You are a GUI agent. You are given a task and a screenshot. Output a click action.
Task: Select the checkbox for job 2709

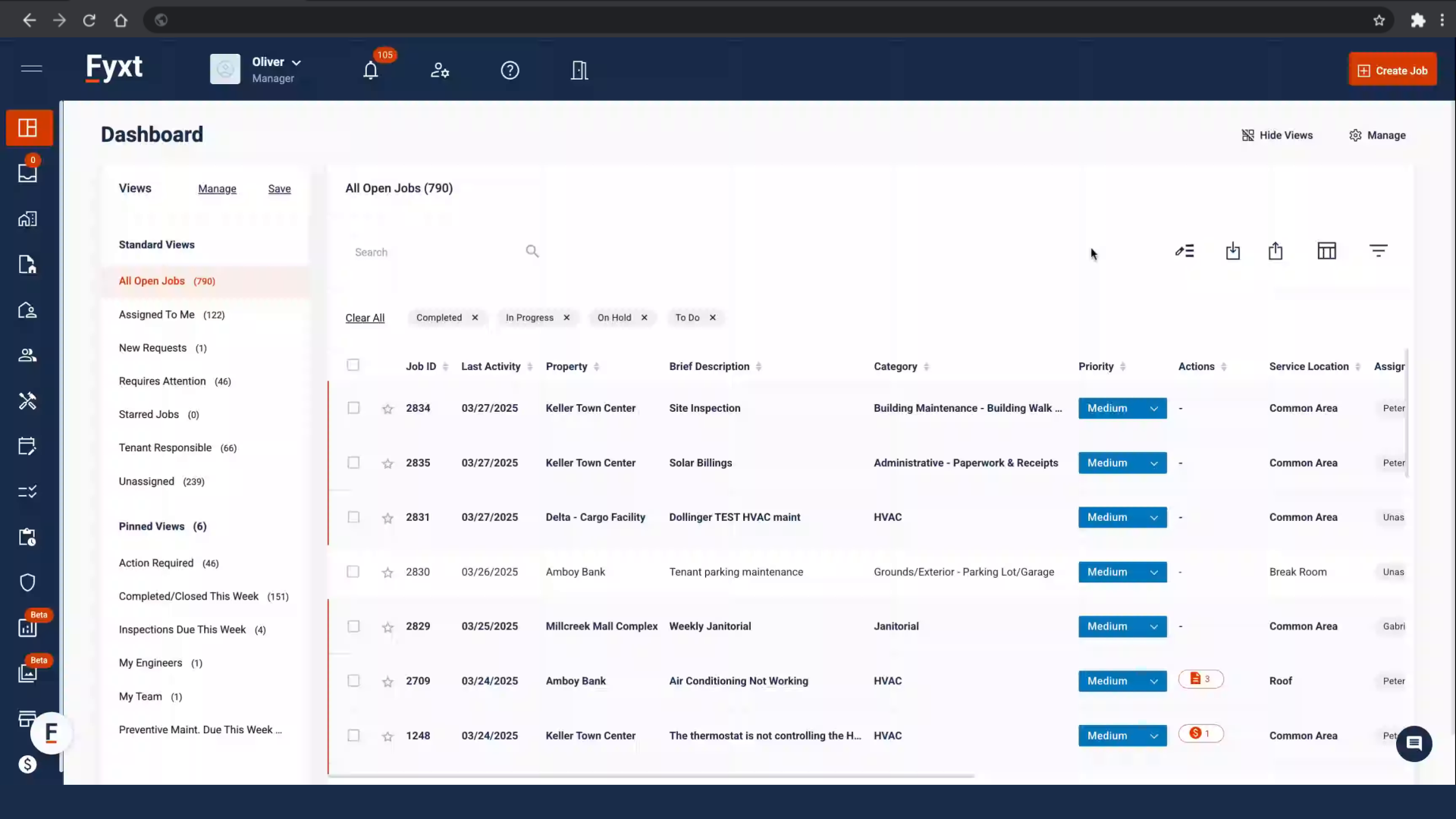pyautogui.click(x=353, y=681)
